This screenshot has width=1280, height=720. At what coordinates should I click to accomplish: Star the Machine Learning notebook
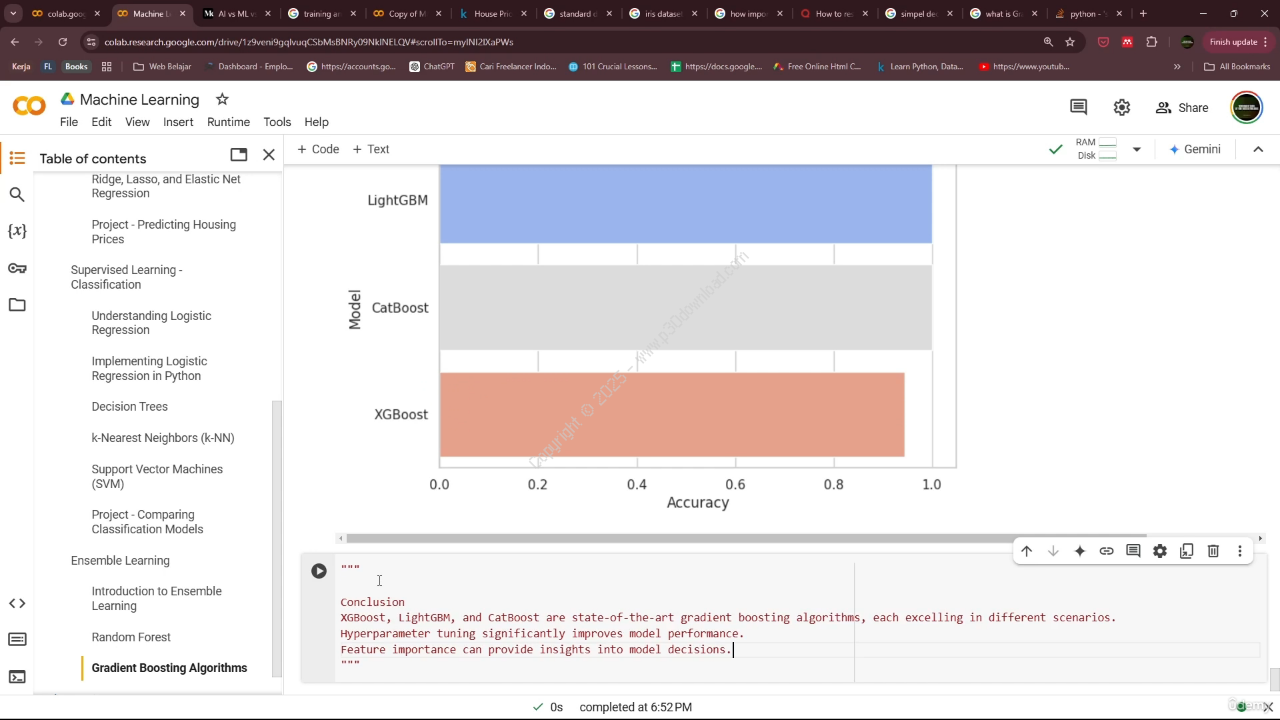[x=222, y=99]
